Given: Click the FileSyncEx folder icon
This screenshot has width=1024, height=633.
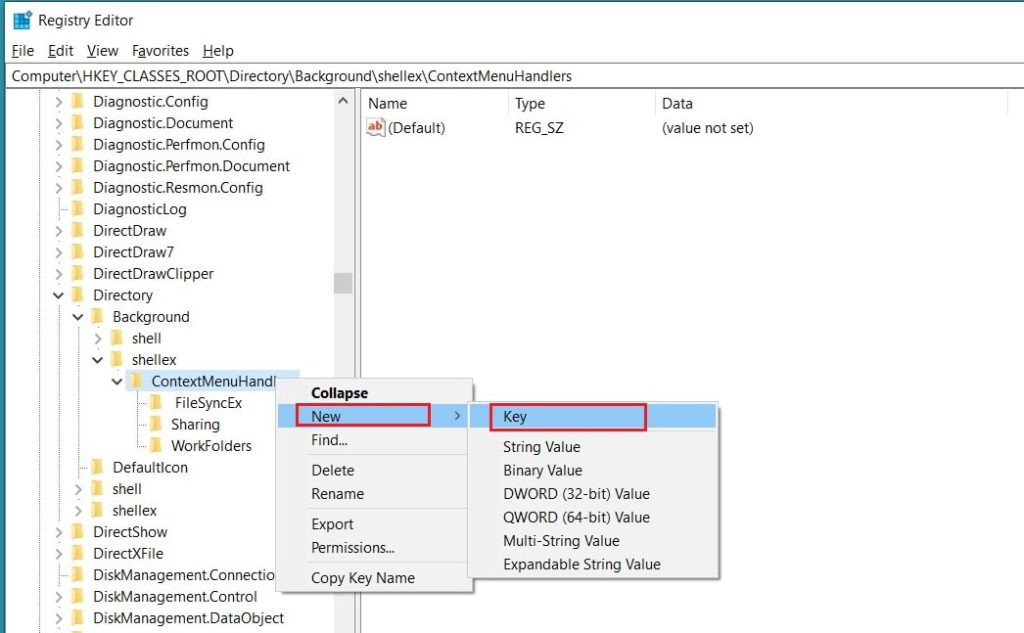Looking at the screenshot, I should (x=155, y=403).
